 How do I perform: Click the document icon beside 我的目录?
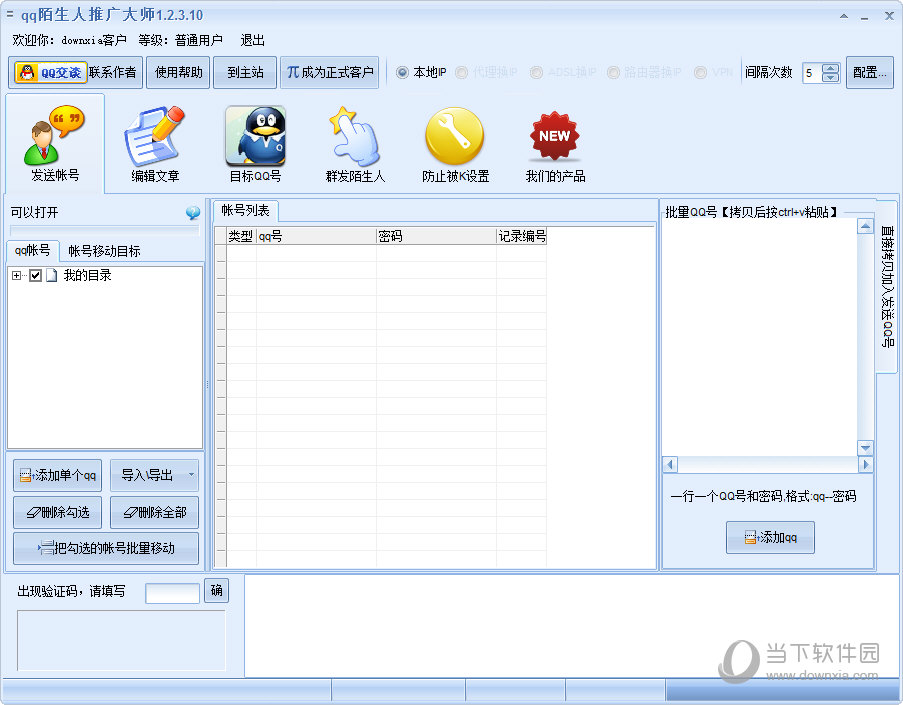point(52,275)
